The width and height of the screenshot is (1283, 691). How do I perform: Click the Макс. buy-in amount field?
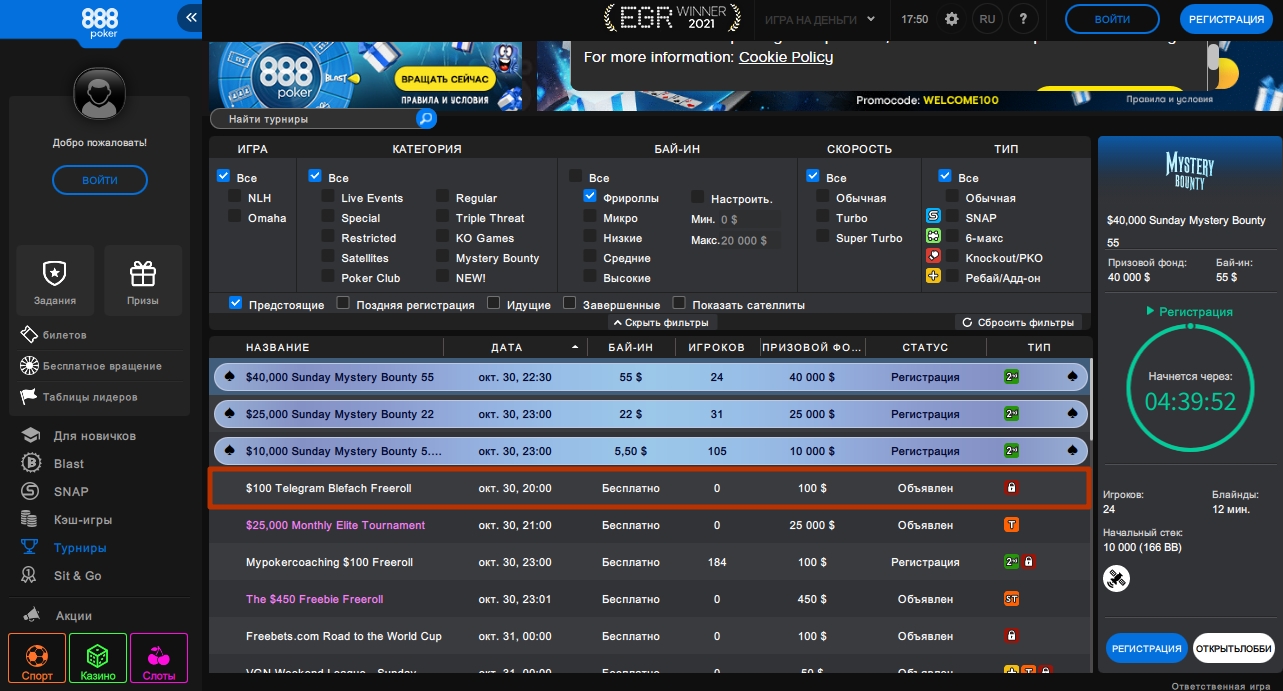(750, 240)
